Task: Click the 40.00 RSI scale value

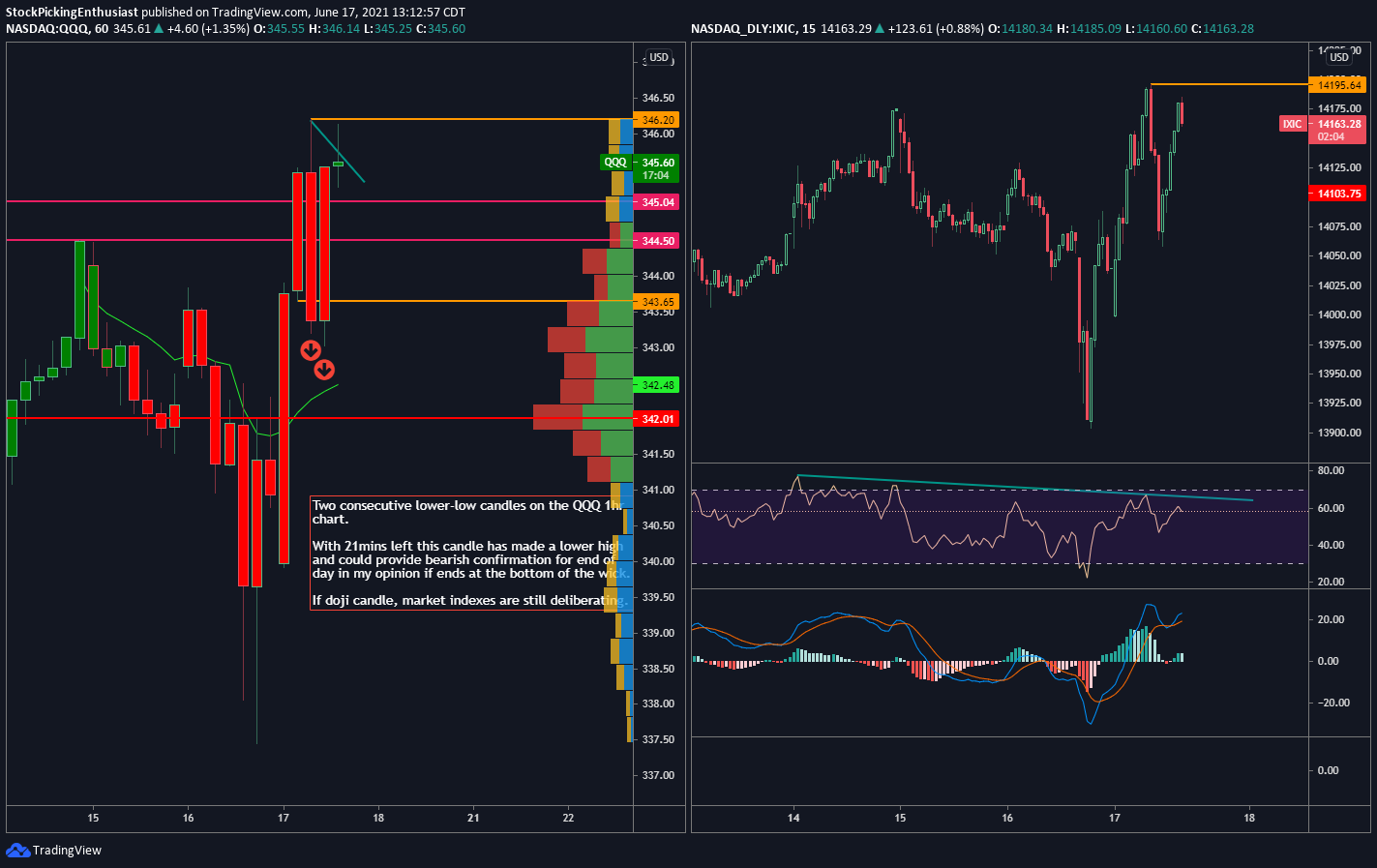Action: coord(1331,545)
